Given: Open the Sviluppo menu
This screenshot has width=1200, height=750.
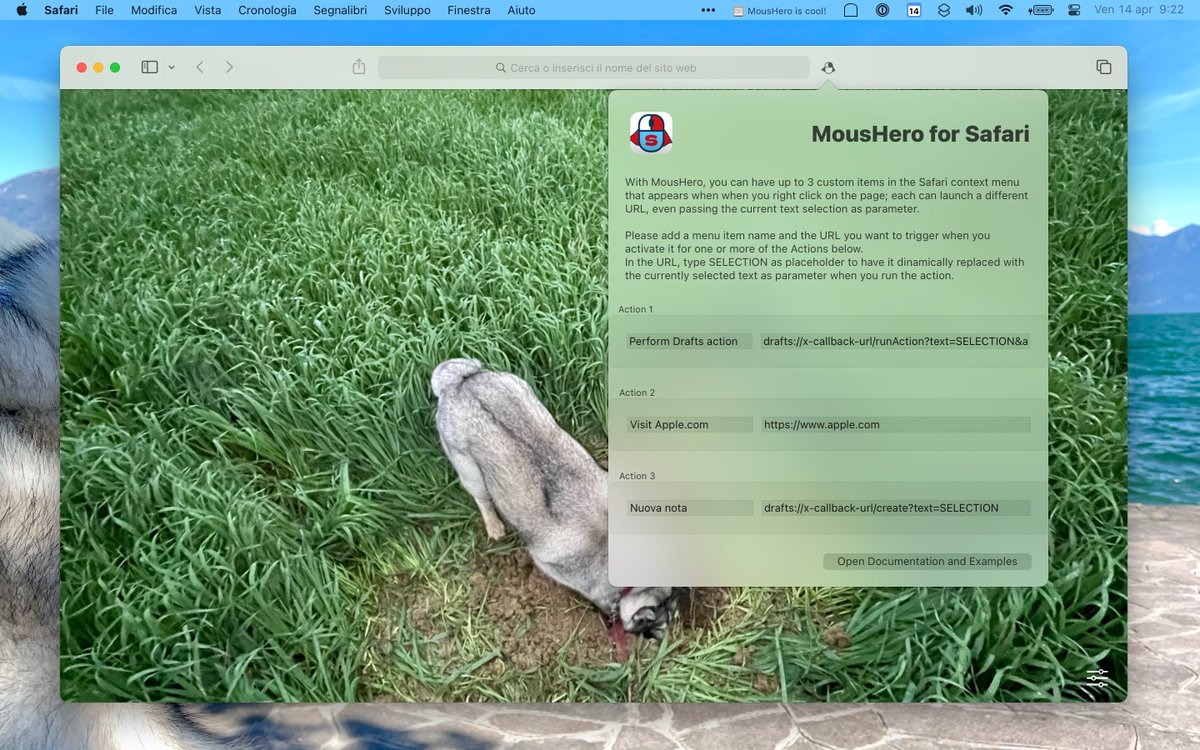Looking at the screenshot, I should click(407, 10).
